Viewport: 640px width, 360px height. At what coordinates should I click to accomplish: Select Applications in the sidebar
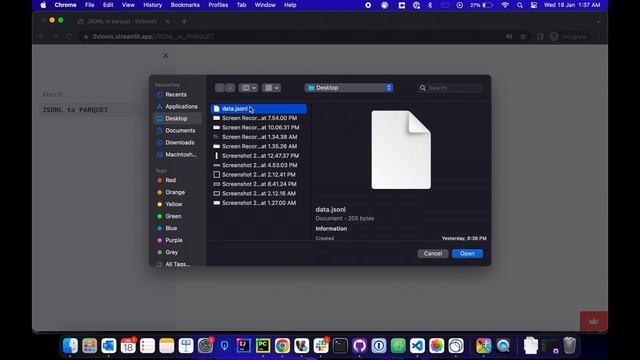[176, 107]
